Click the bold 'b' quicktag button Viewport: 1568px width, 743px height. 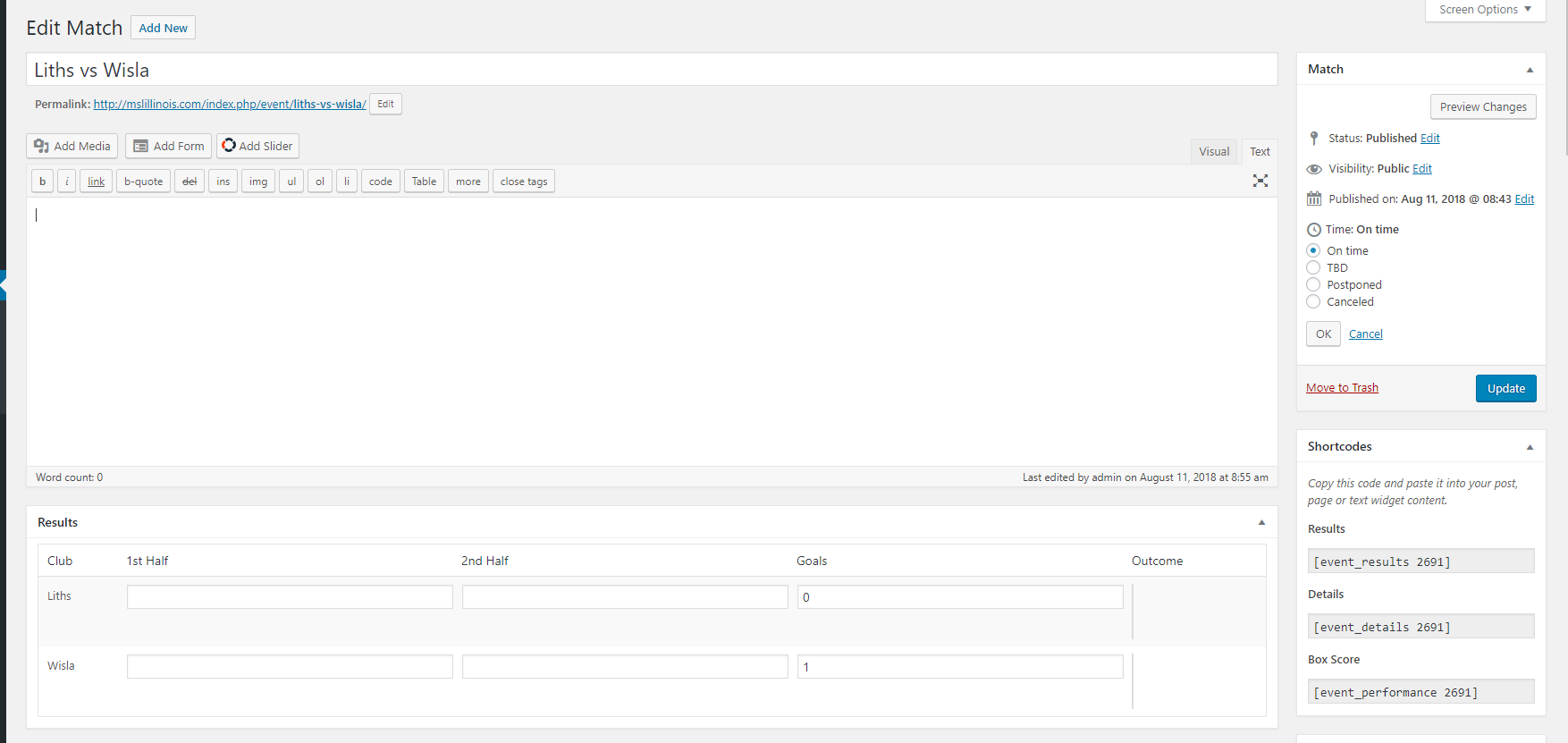tap(42, 182)
